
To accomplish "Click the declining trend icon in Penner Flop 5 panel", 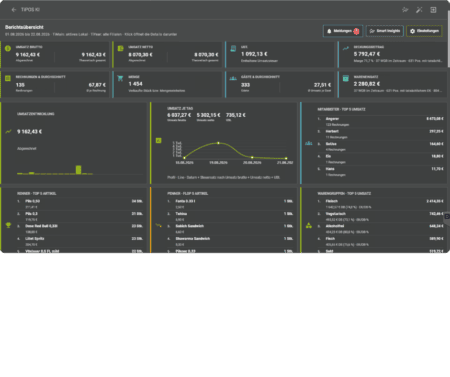I will (x=159, y=225).
